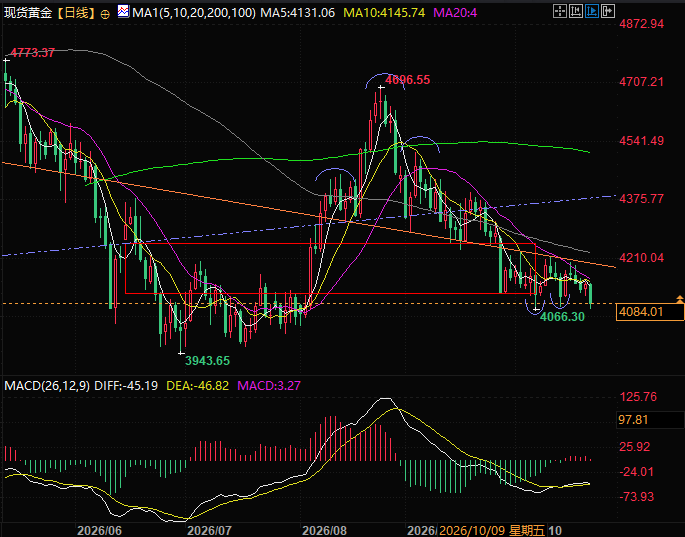Click the 97.81 MACD axis value box

[x=650, y=420]
